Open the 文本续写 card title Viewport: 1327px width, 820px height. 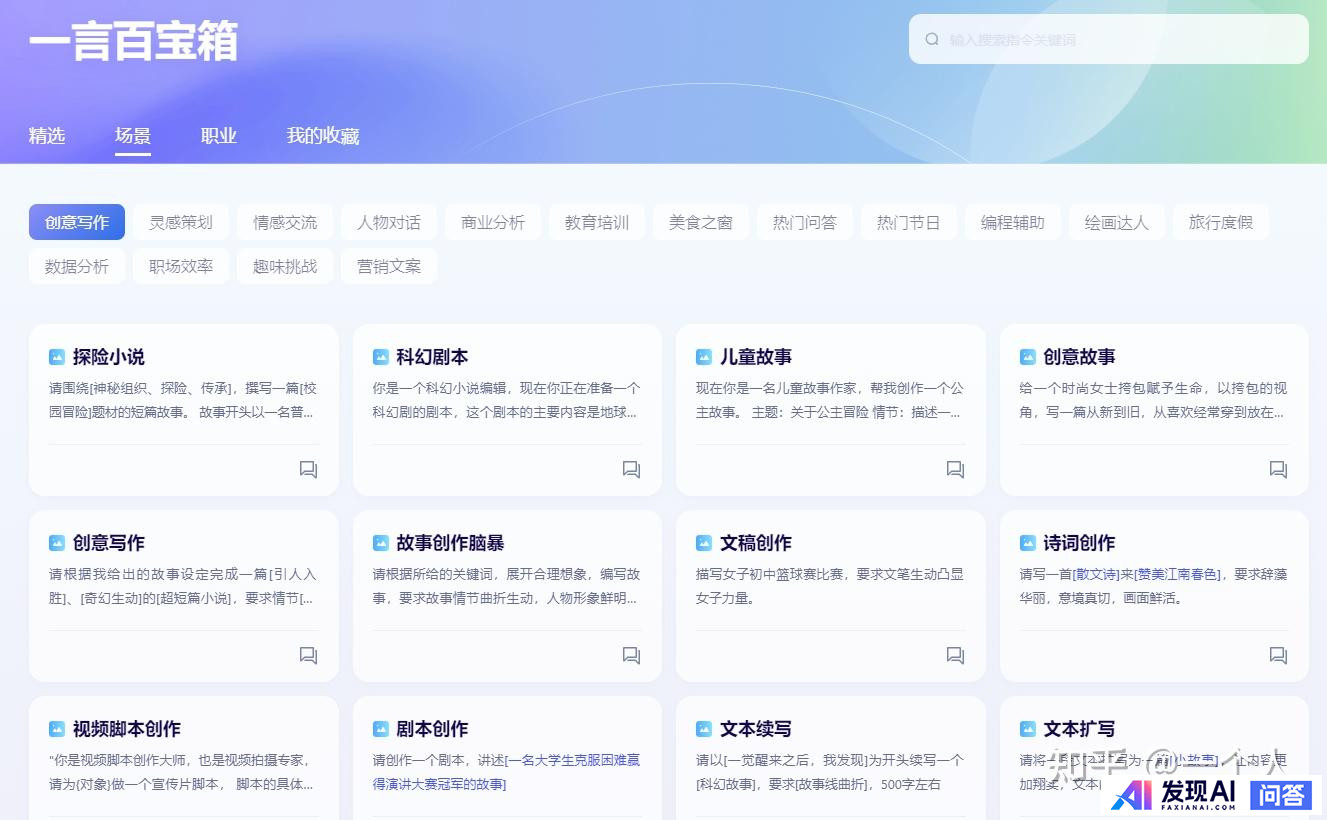point(756,729)
